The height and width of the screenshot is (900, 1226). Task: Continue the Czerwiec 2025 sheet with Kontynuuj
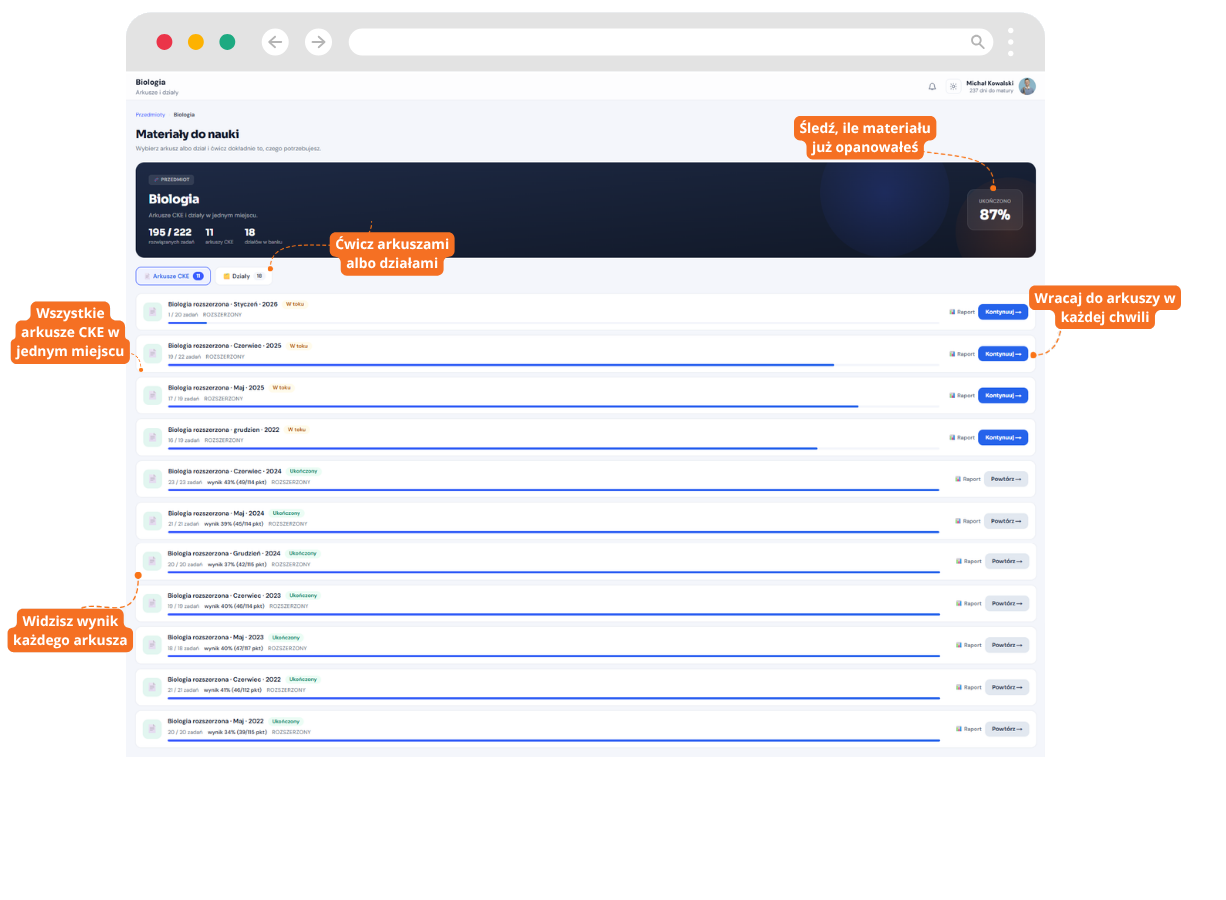1003,354
